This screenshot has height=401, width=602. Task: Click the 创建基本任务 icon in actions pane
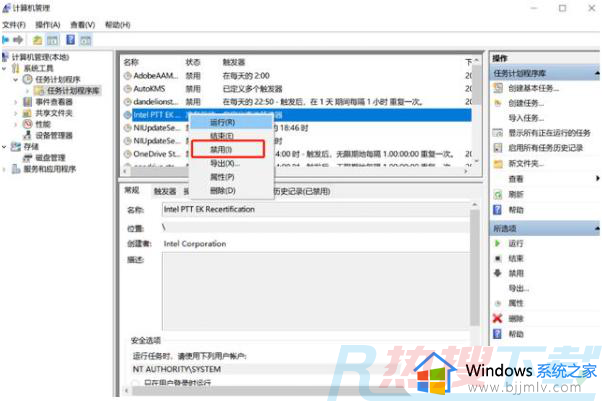pos(498,88)
